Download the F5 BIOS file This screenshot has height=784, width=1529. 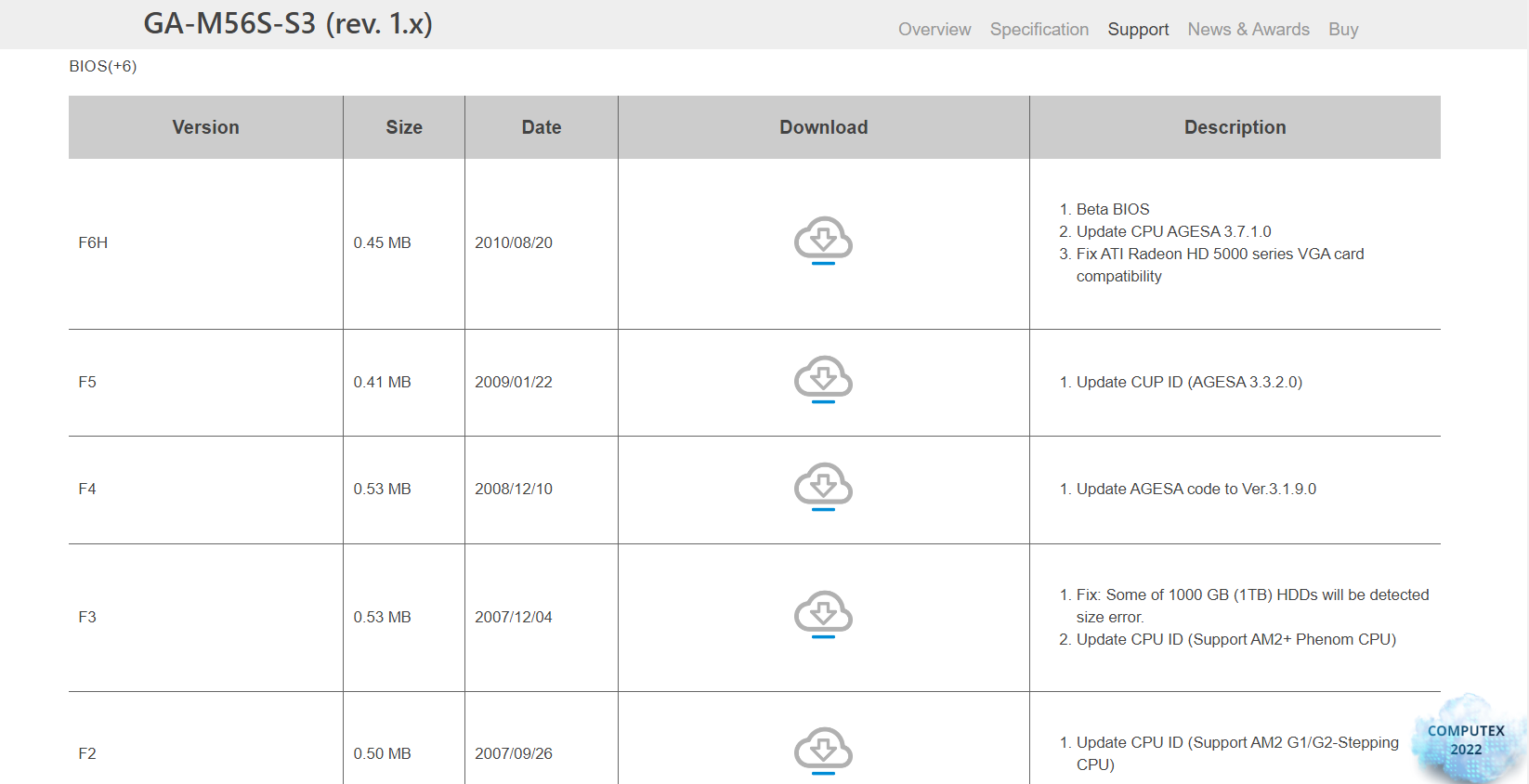(823, 379)
